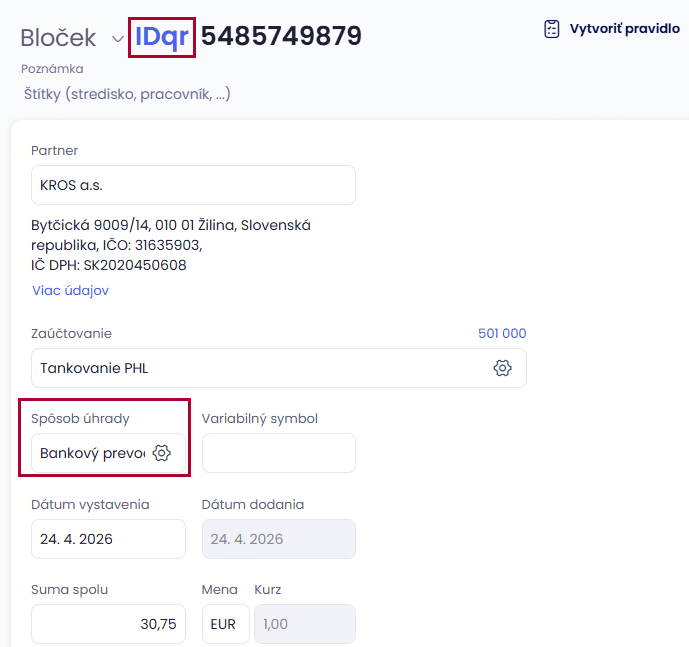689x647 pixels.
Task: Open the 501 000 account link
Action: point(502,334)
